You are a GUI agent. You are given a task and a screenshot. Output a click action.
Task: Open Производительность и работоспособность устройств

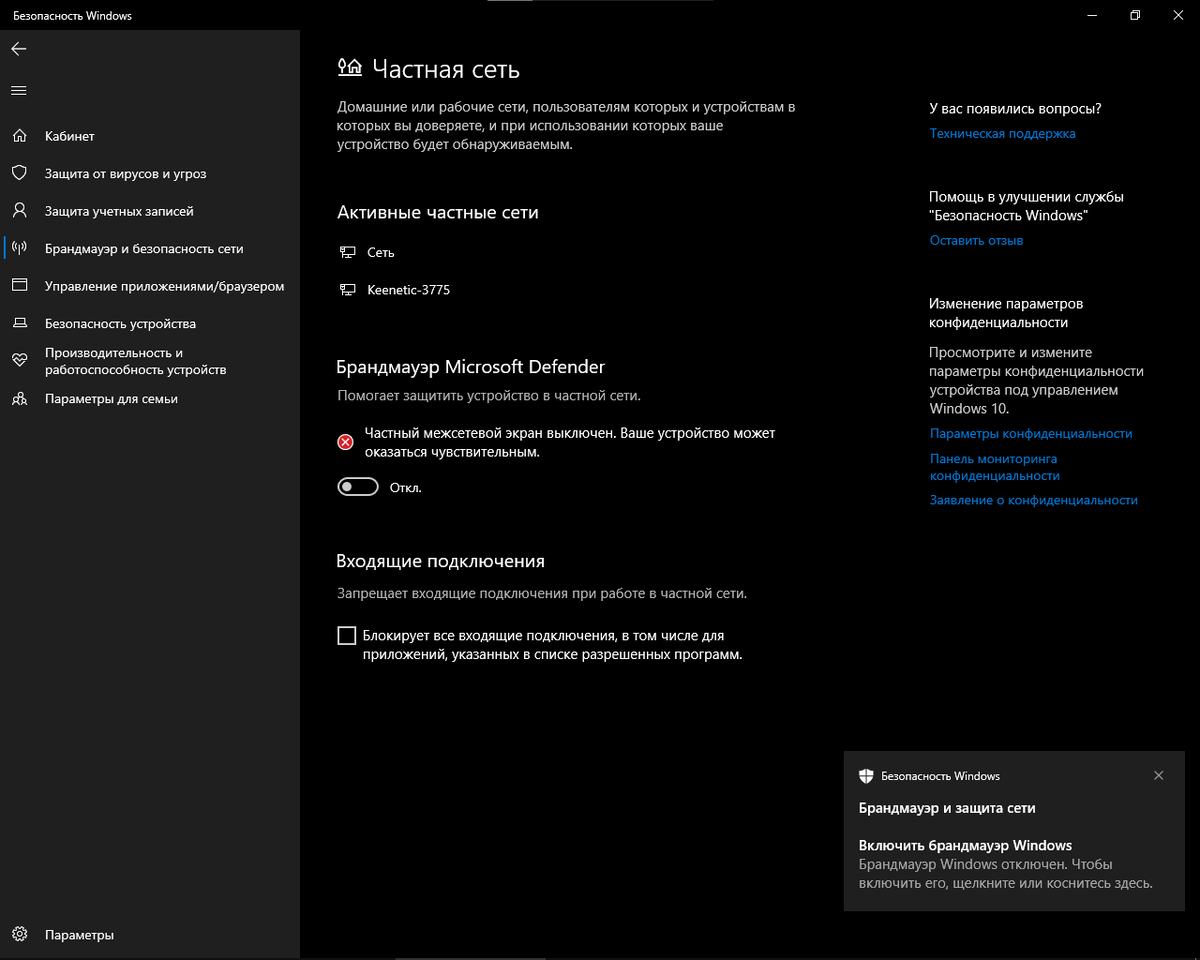[x=150, y=361]
